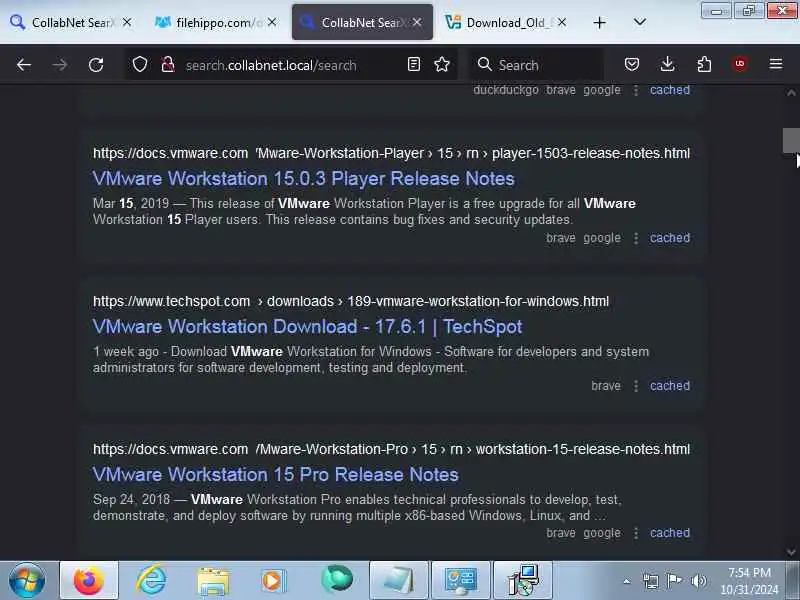Open the tracking protection shield icon
800x600 pixels.
coord(140,65)
